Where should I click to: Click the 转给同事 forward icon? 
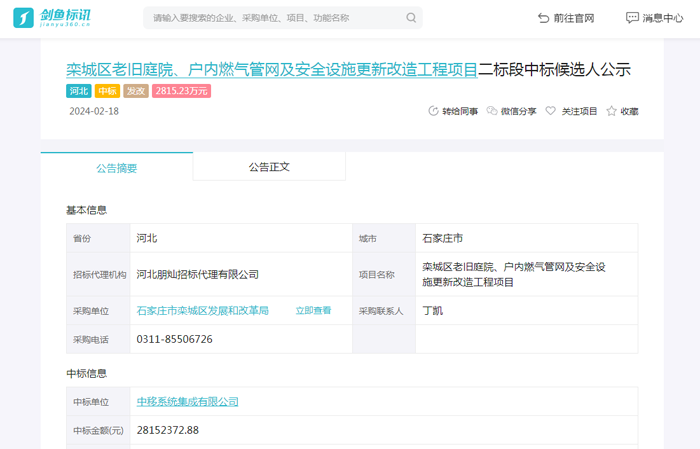(x=433, y=111)
